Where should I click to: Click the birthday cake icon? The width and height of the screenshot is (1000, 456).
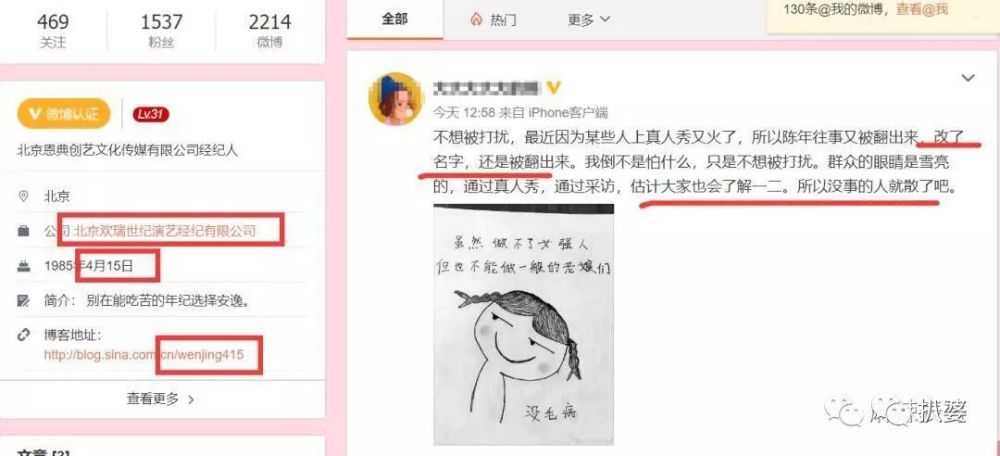24,266
